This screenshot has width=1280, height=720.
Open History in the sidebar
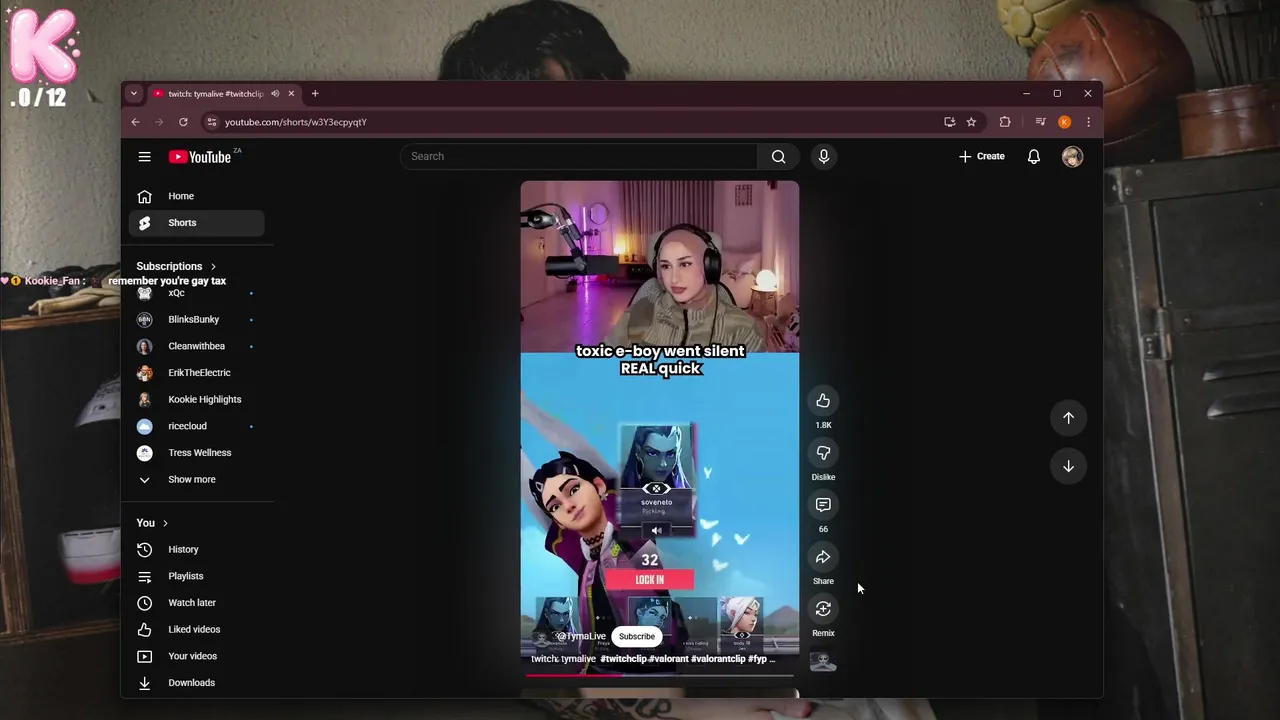tap(196, 549)
